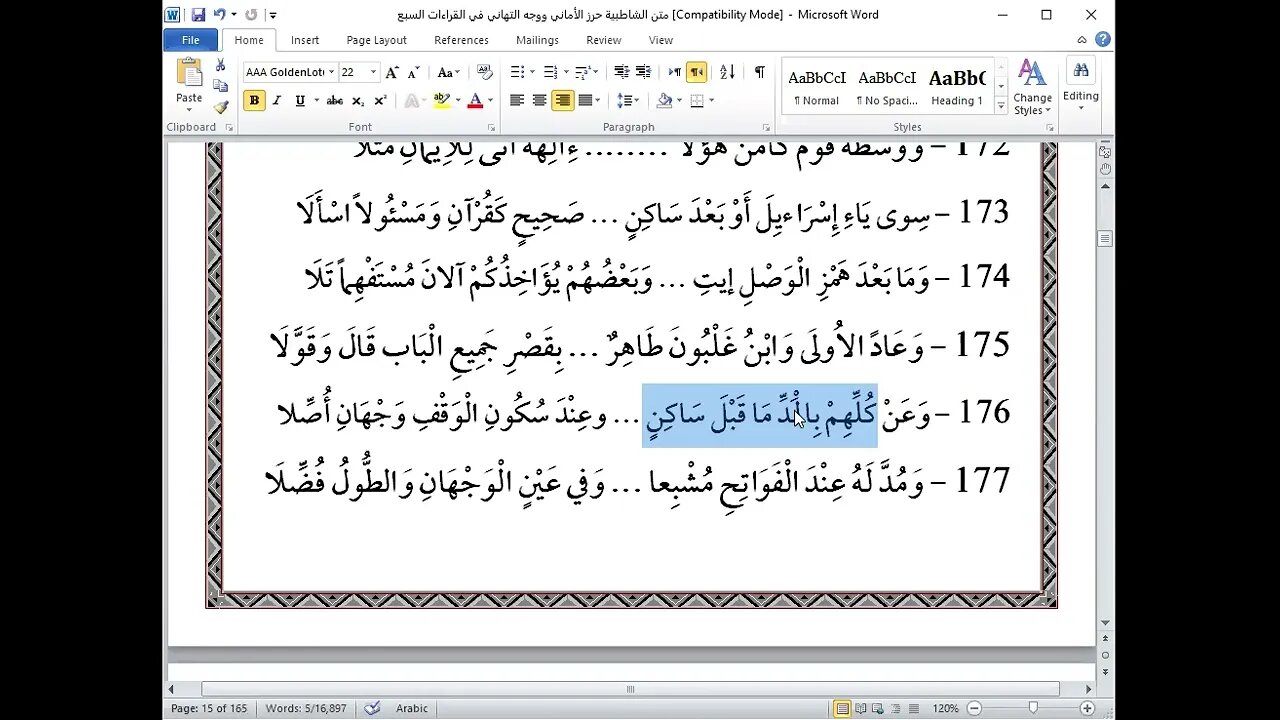The height and width of the screenshot is (720, 1280).
Task: Set Right-to-Left text direction
Action: [696, 72]
